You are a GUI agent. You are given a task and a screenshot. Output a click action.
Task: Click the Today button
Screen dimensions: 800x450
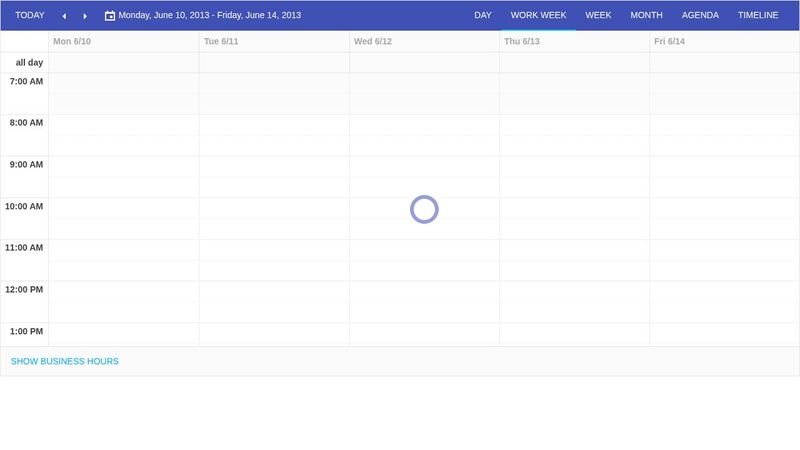[30, 15]
